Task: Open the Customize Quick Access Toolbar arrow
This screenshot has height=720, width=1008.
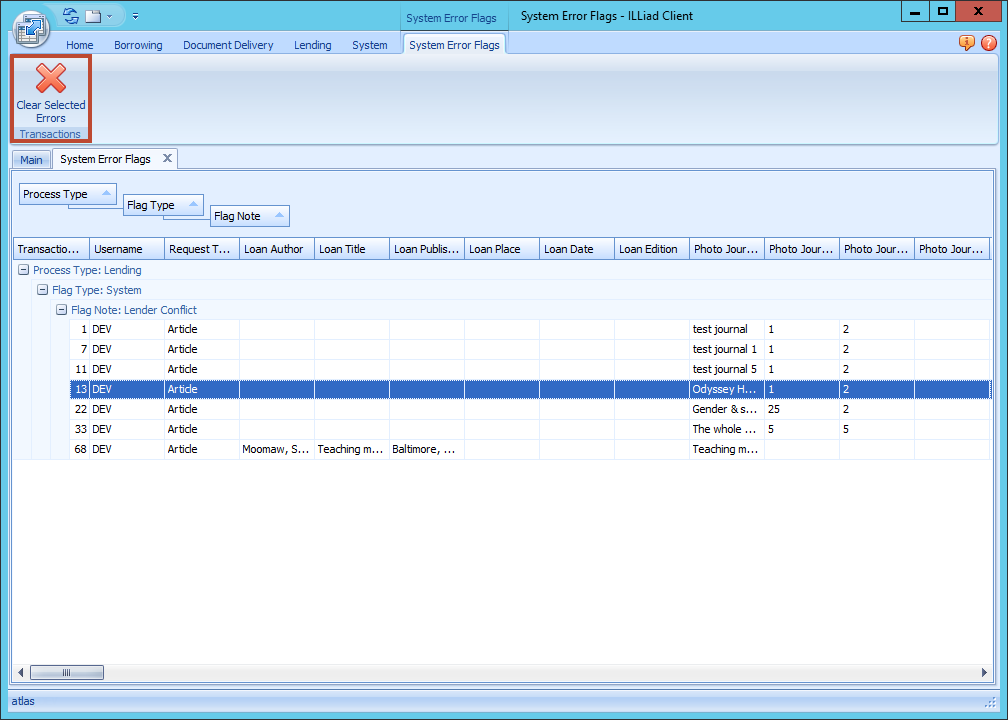Action: (x=135, y=16)
